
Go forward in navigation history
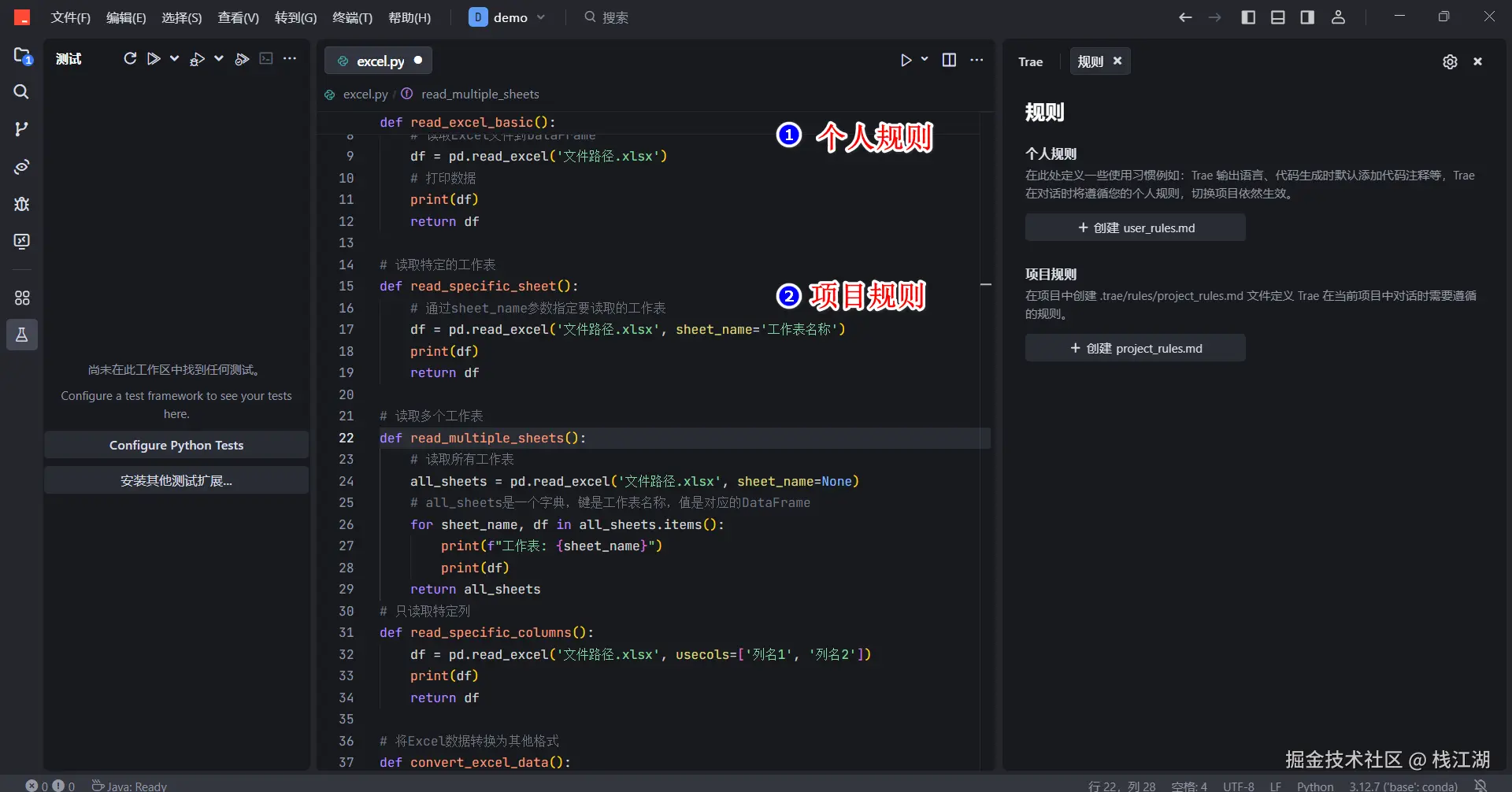(x=1214, y=17)
